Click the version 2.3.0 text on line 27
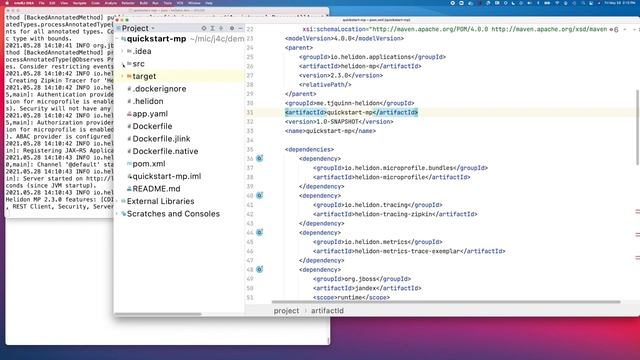The width and height of the screenshot is (640, 360). click(341, 76)
